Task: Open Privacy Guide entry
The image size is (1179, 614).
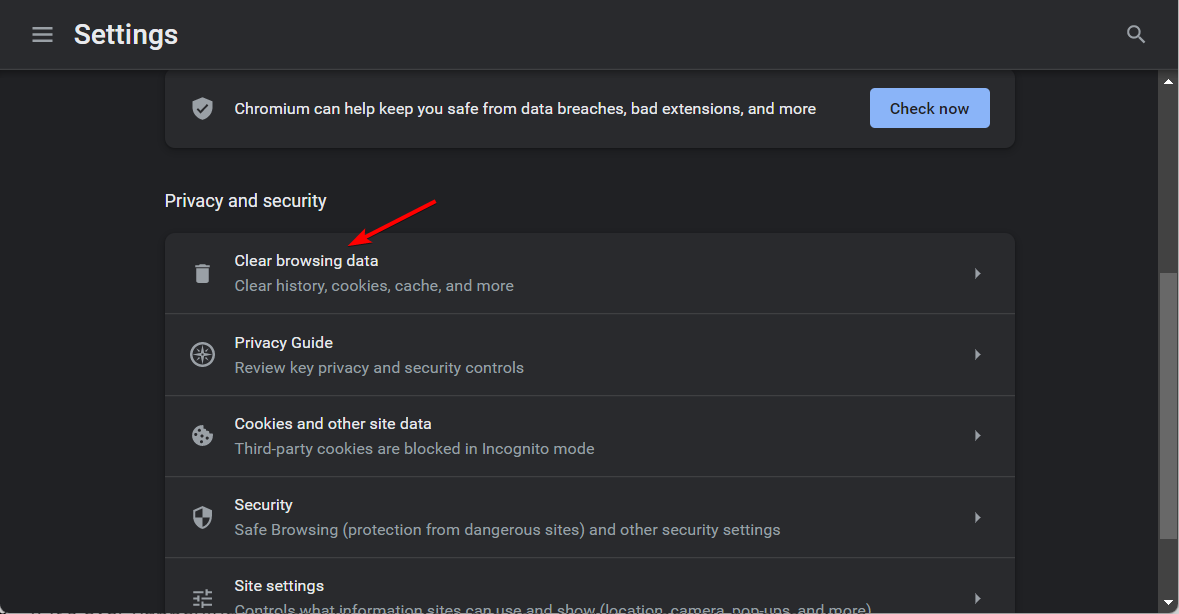Action: [x=590, y=355]
